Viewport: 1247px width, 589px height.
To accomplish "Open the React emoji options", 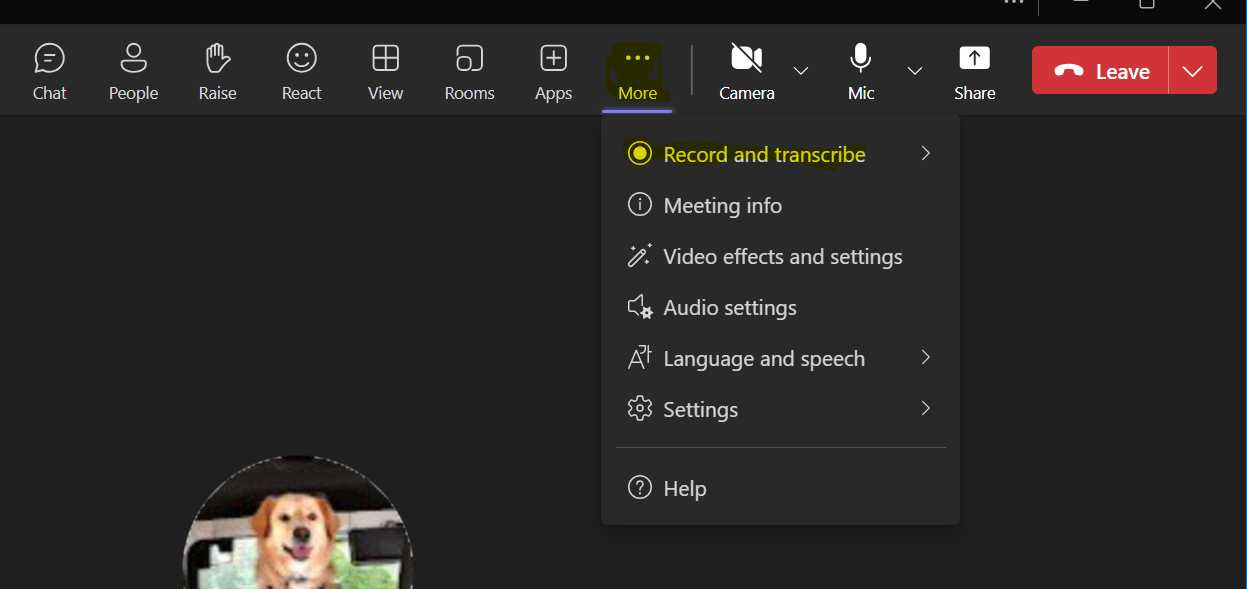I will (x=301, y=72).
